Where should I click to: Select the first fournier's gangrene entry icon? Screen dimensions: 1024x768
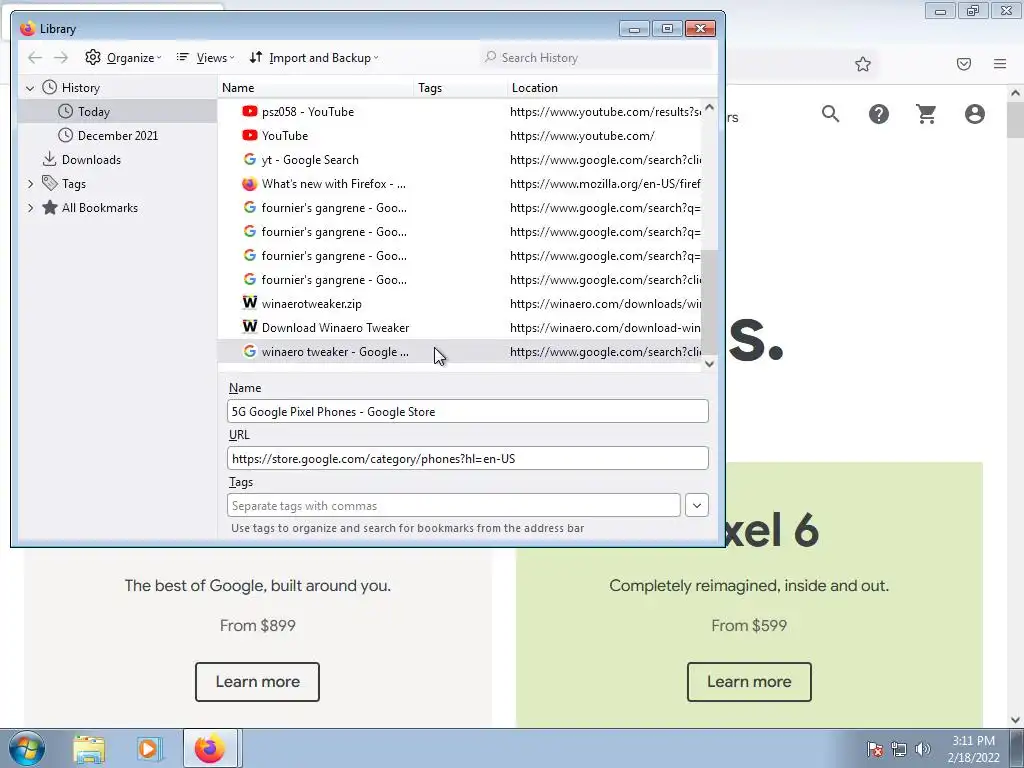pos(249,208)
